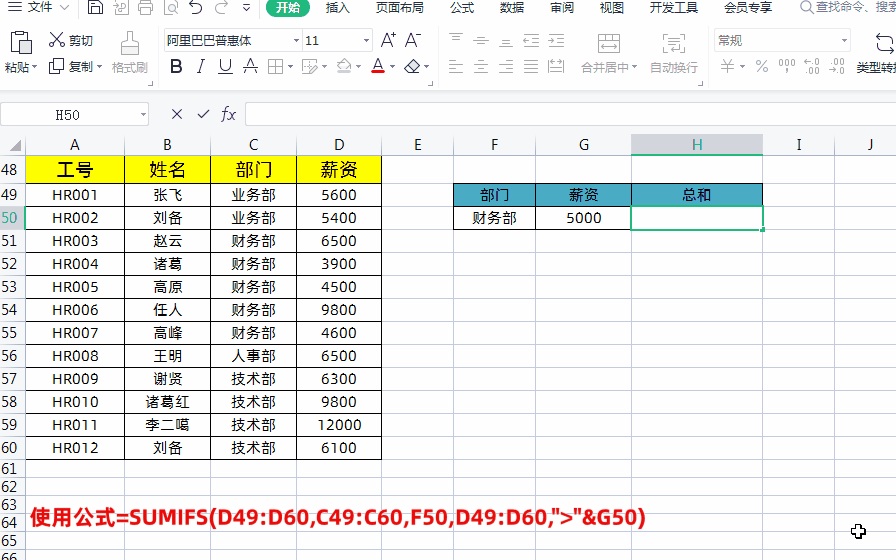Click the thousands separator 000 icon

(787, 66)
